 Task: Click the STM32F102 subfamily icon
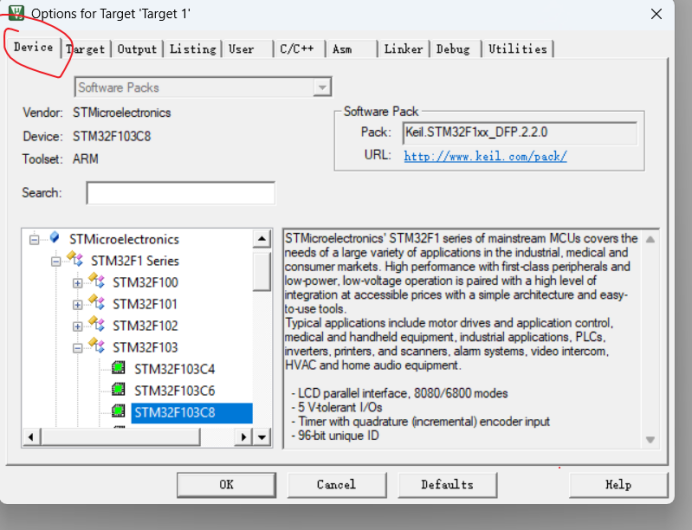(x=97, y=323)
